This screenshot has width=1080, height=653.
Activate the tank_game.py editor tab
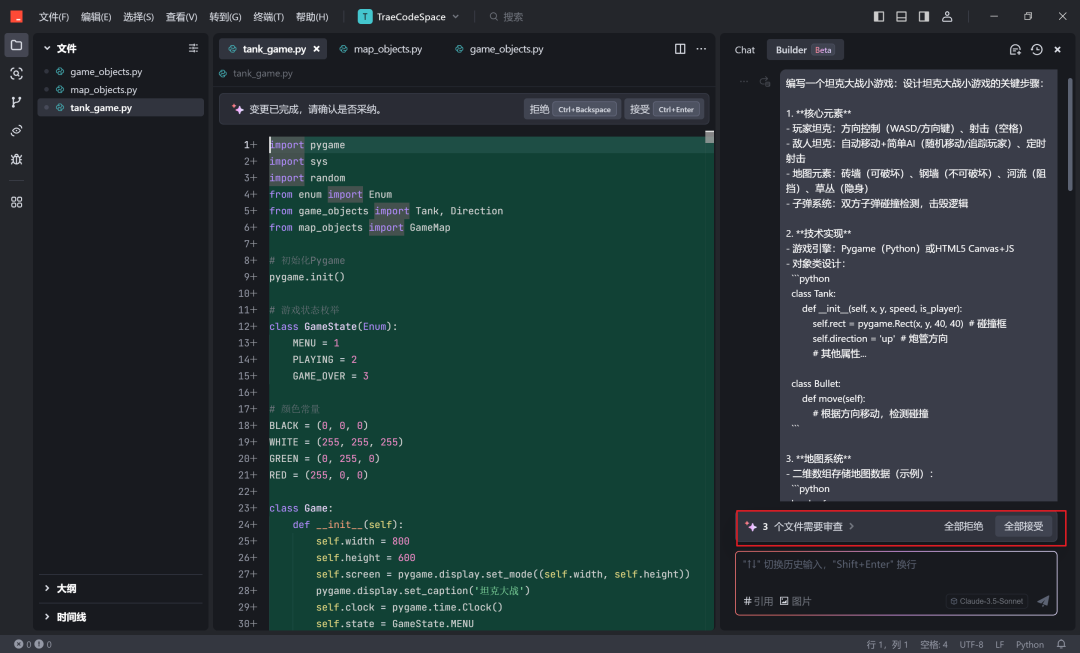[x=274, y=49]
